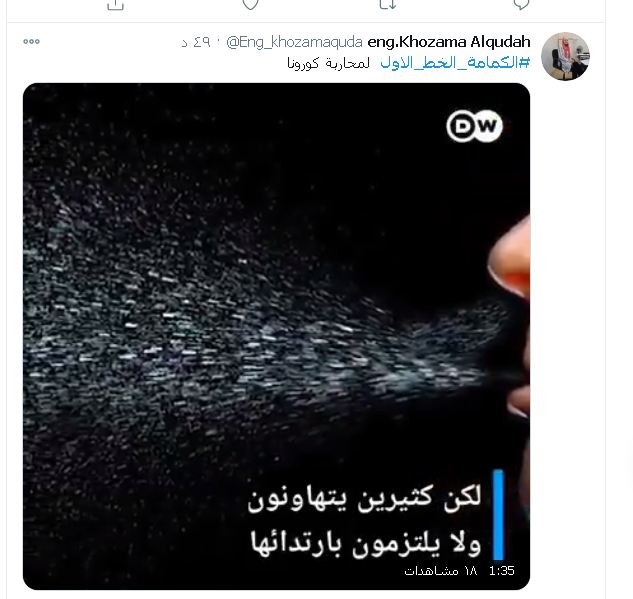This screenshot has height=599, width=633.
Task: Click the Arabic subtitle caption in the video
Action: coord(366,520)
